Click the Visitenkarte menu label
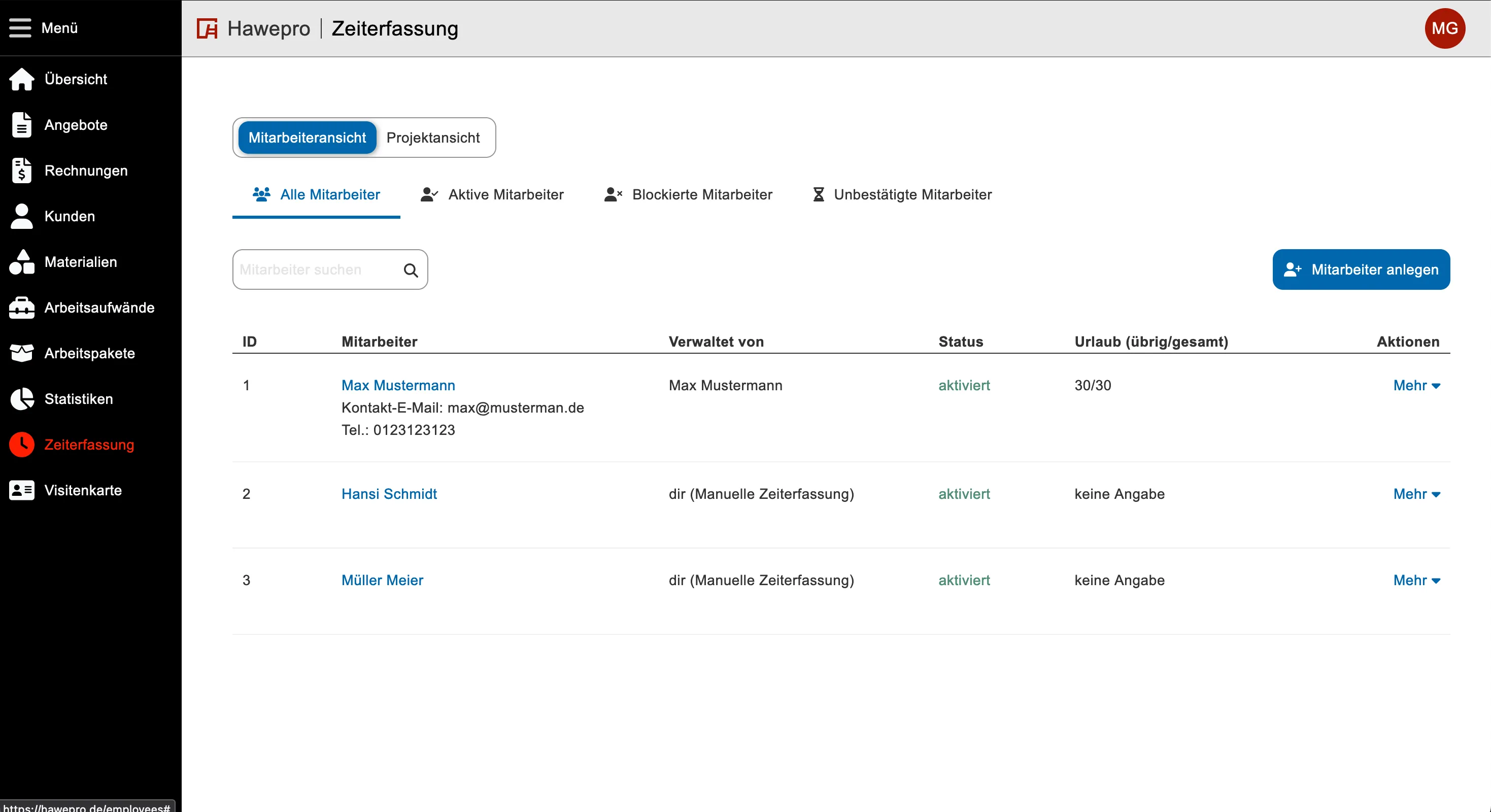This screenshot has width=1491, height=812. coord(83,491)
